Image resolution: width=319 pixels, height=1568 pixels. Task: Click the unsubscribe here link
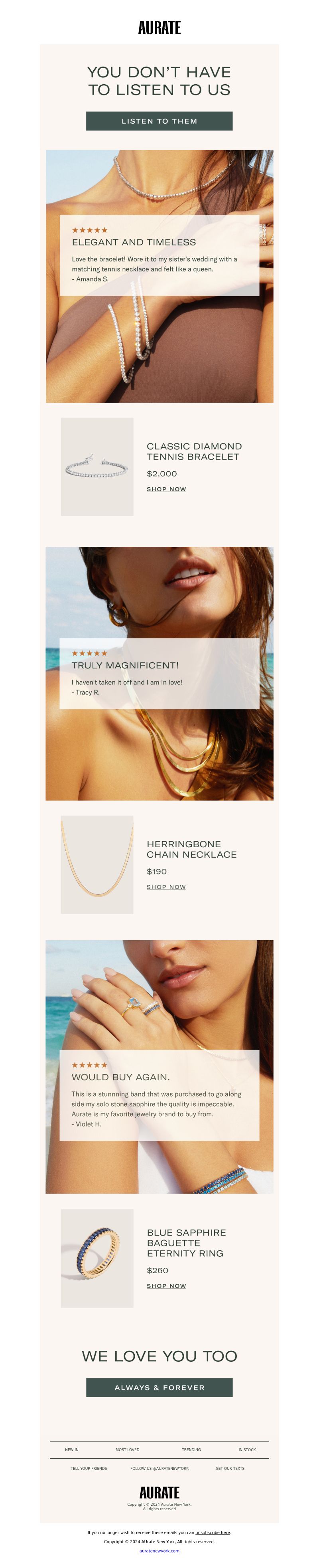213,1533
